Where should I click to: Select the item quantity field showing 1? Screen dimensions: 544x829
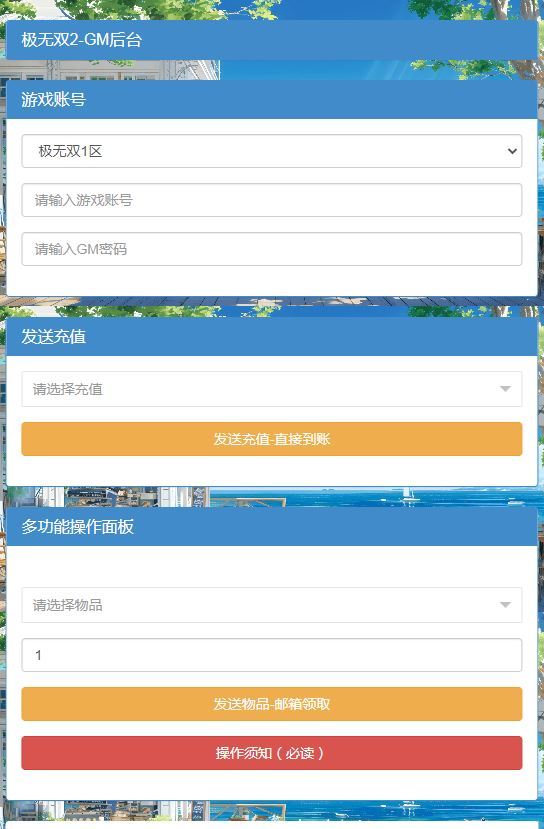tap(272, 655)
